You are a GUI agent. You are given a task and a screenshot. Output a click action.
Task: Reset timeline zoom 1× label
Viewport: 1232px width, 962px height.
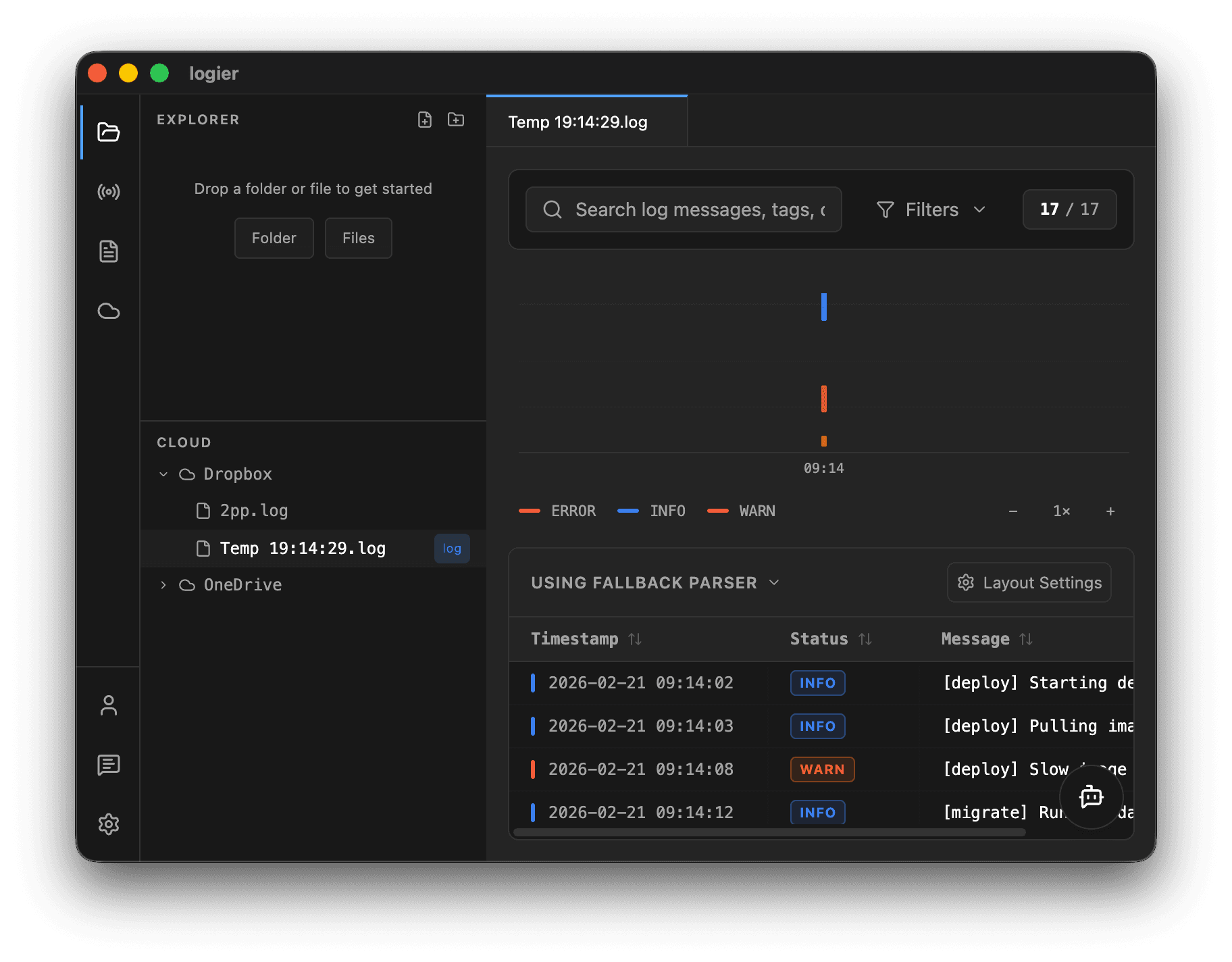1062,511
